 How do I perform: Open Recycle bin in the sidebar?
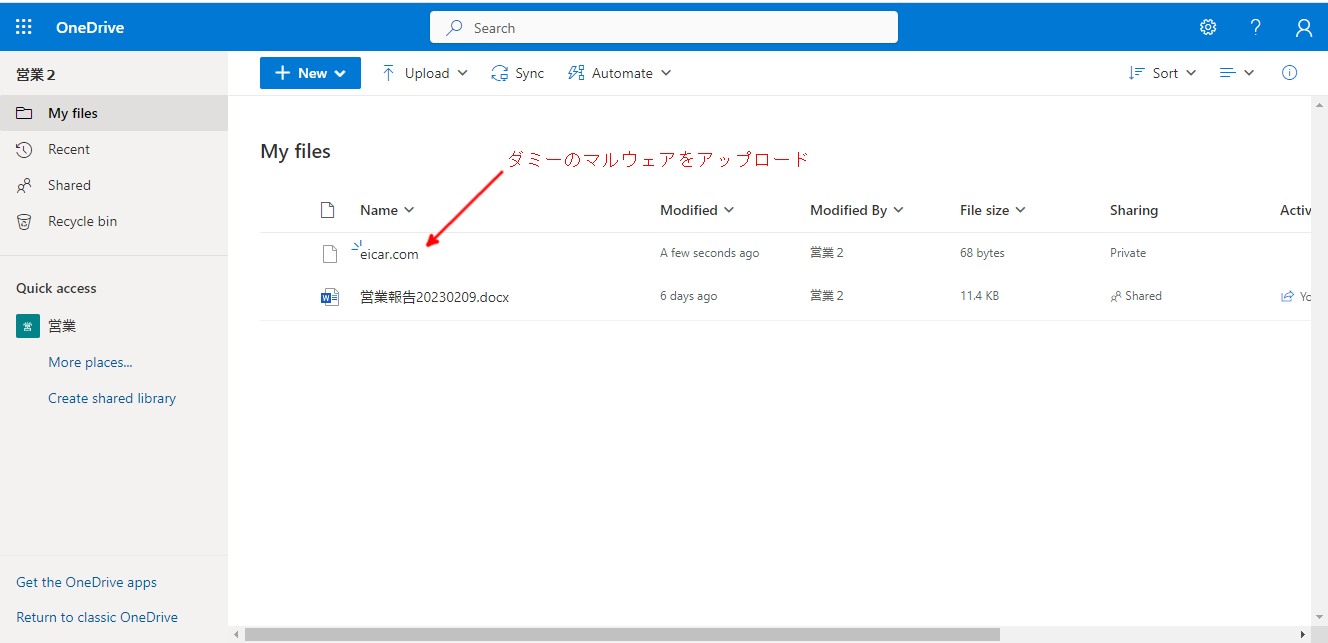point(114,221)
